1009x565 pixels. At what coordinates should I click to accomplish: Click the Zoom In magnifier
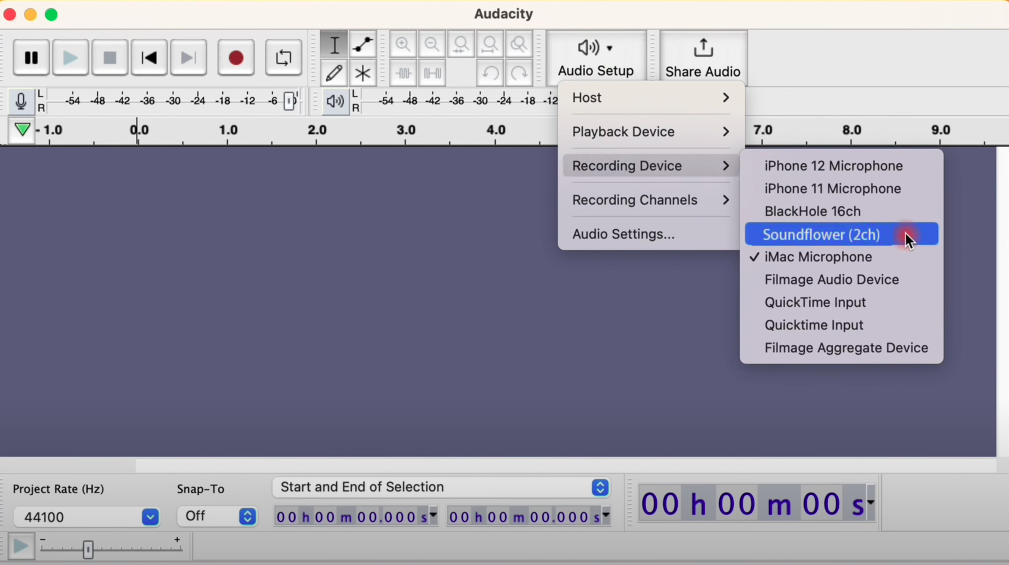click(403, 45)
